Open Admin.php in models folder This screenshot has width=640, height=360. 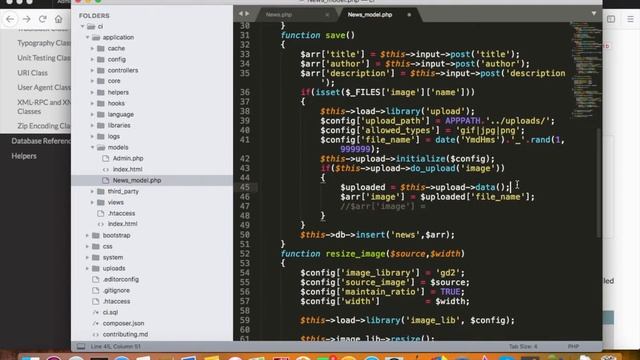click(x=128, y=158)
